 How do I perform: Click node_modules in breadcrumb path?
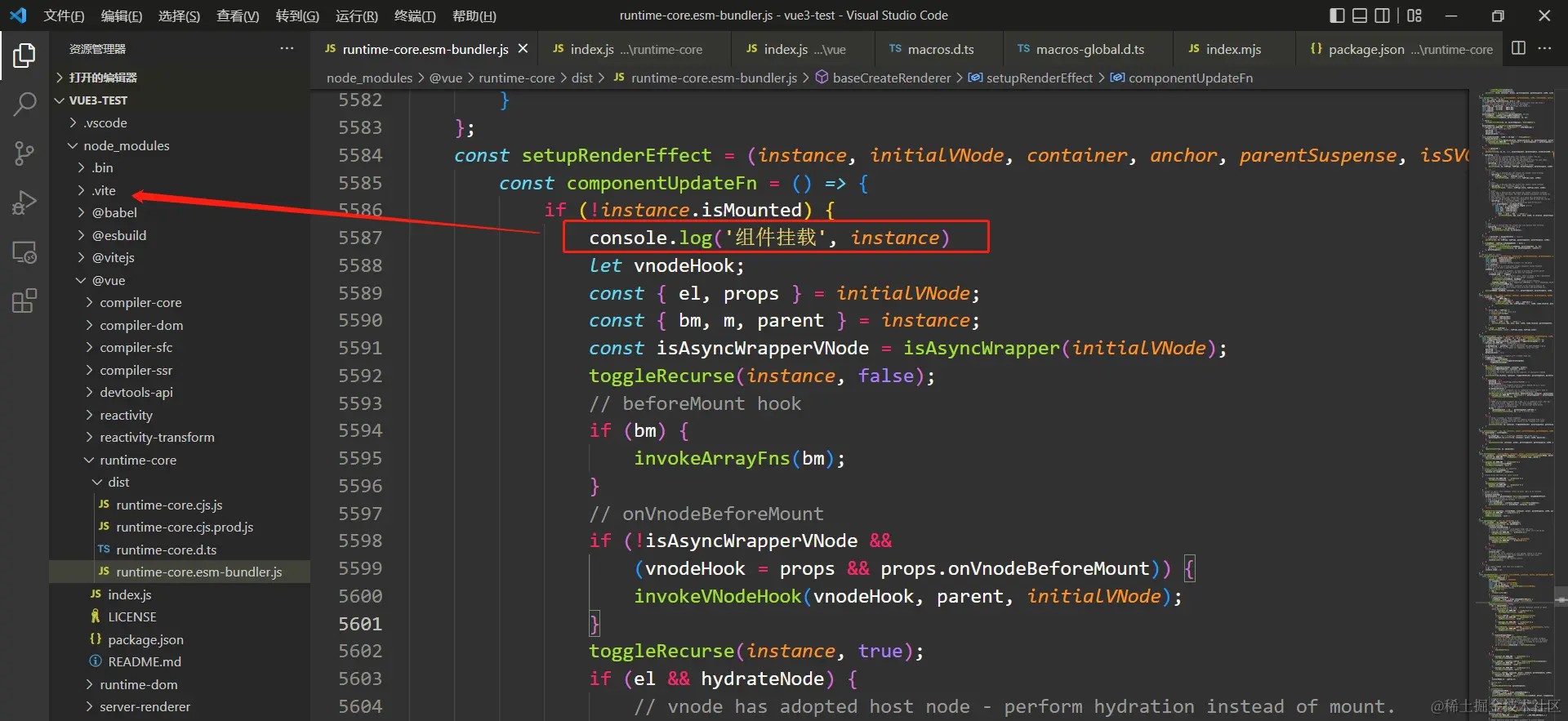coord(369,78)
